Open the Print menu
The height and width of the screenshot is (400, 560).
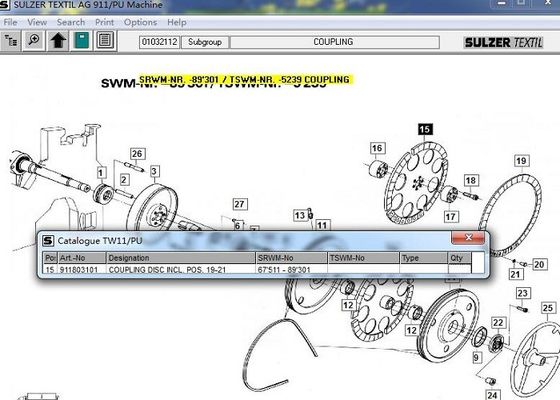tap(104, 22)
